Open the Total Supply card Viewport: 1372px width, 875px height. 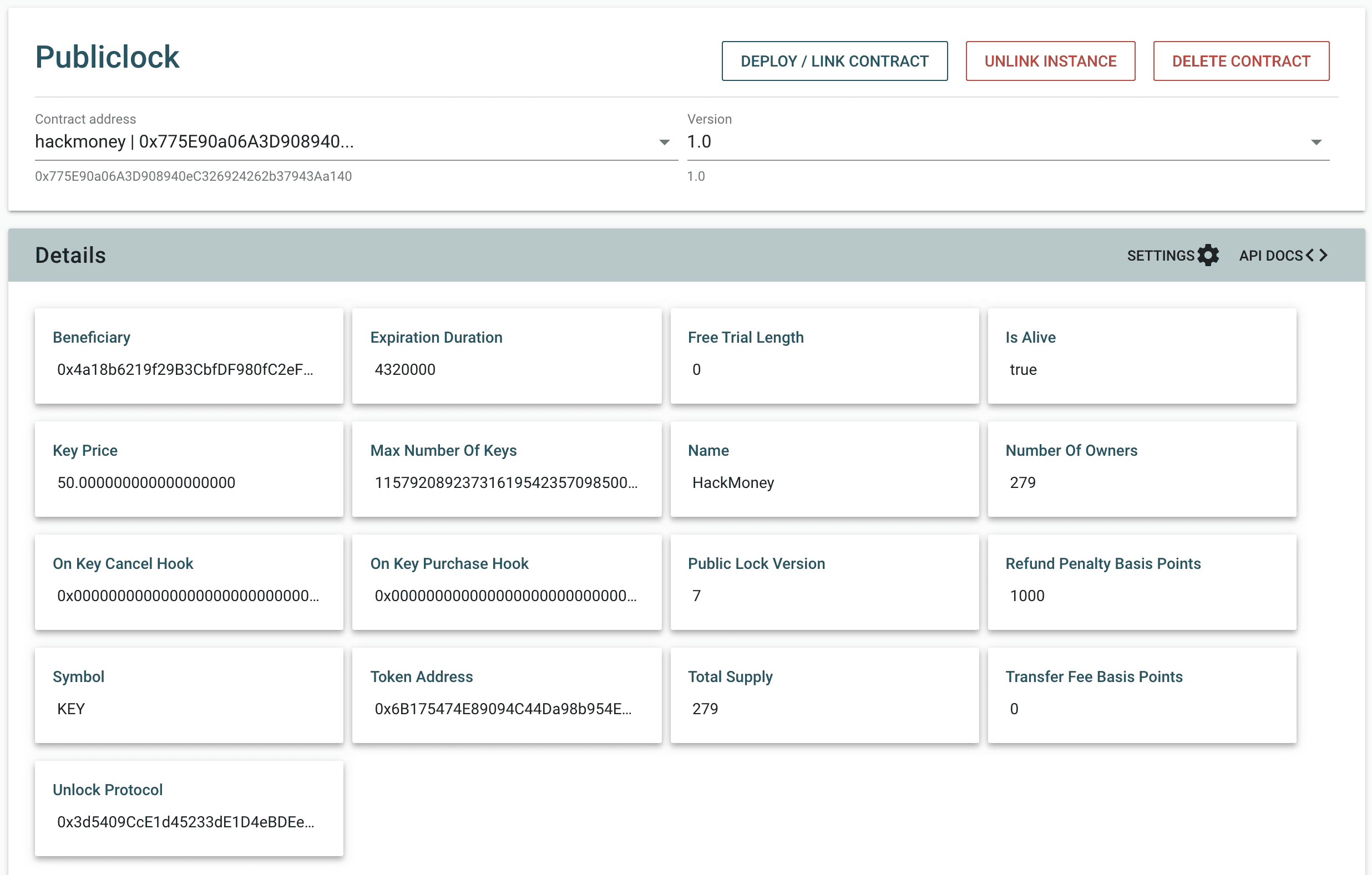pyautogui.click(x=824, y=695)
